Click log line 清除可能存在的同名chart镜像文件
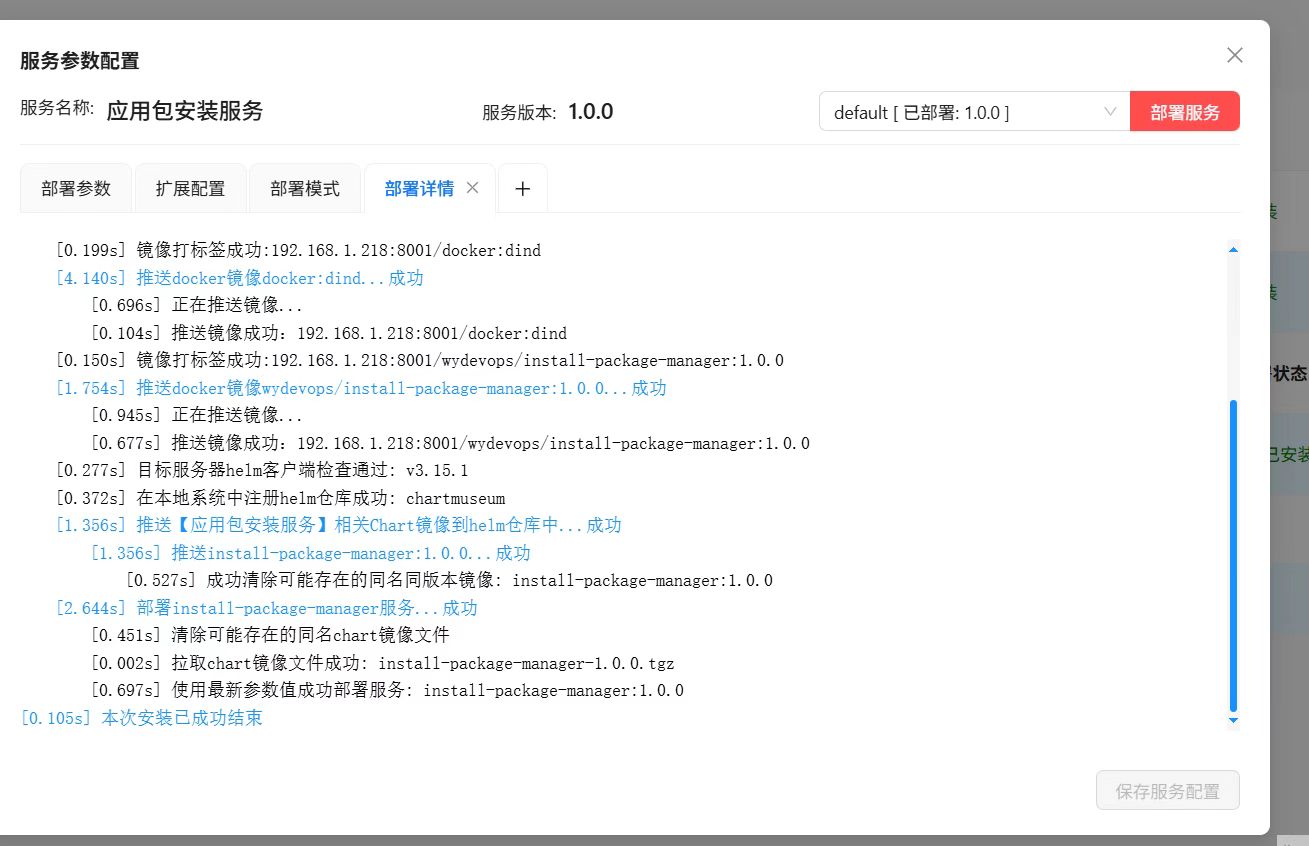The height and width of the screenshot is (846, 1309). pyautogui.click(x=270, y=635)
